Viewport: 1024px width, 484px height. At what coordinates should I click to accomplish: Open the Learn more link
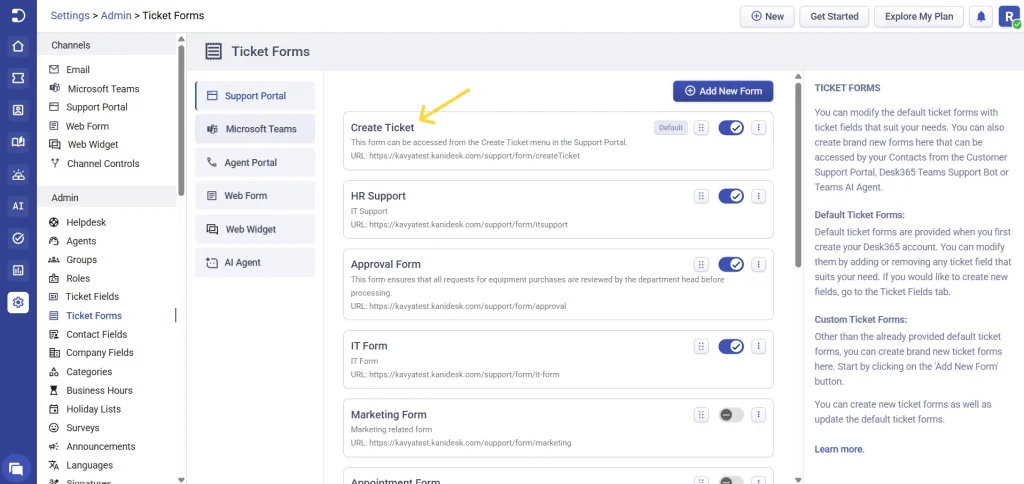tap(839, 449)
